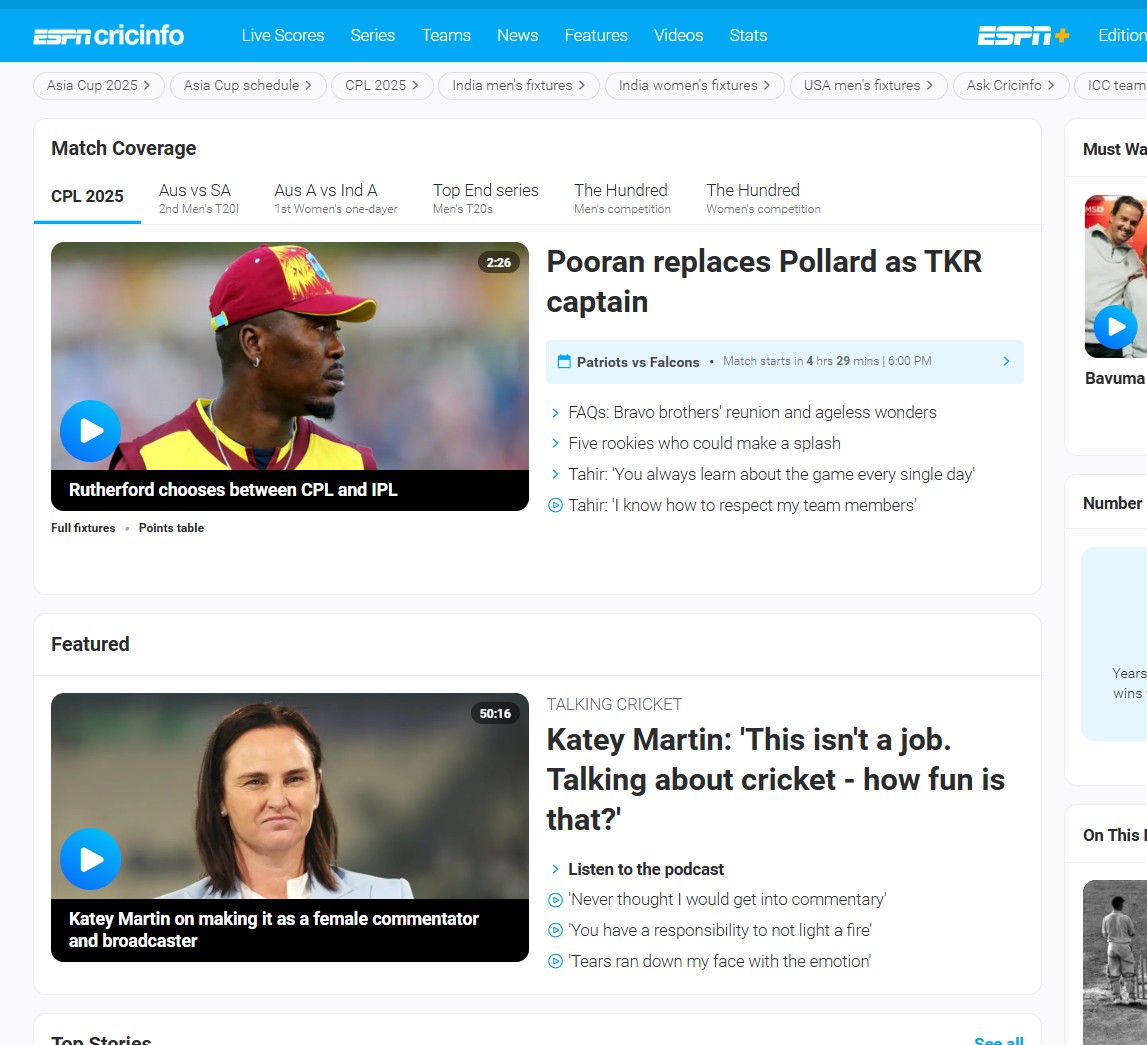Switch to The Hundred Women's competition tab
The image size is (1147, 1045).
point(763,198)
